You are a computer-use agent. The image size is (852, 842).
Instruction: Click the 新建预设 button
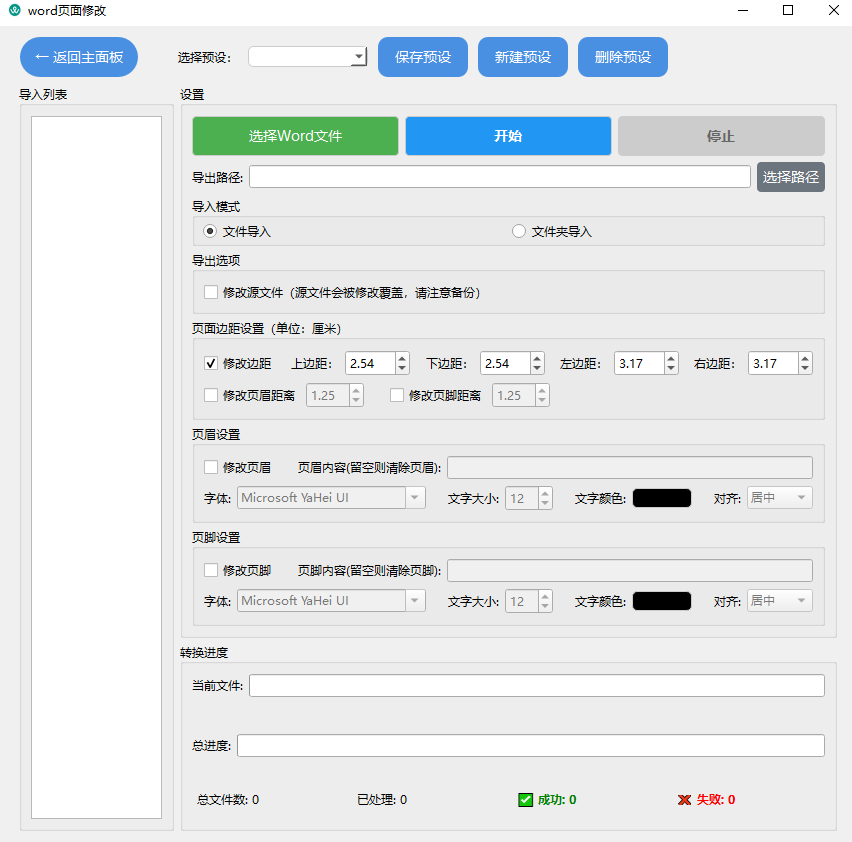tap(522, 56)
